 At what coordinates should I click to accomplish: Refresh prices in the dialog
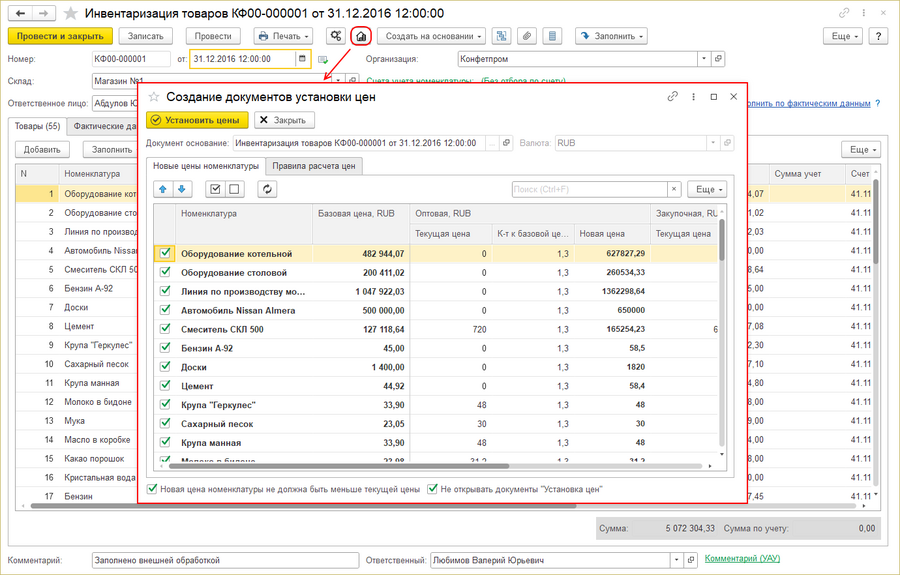pyautogui.click(x=267, y=189)
